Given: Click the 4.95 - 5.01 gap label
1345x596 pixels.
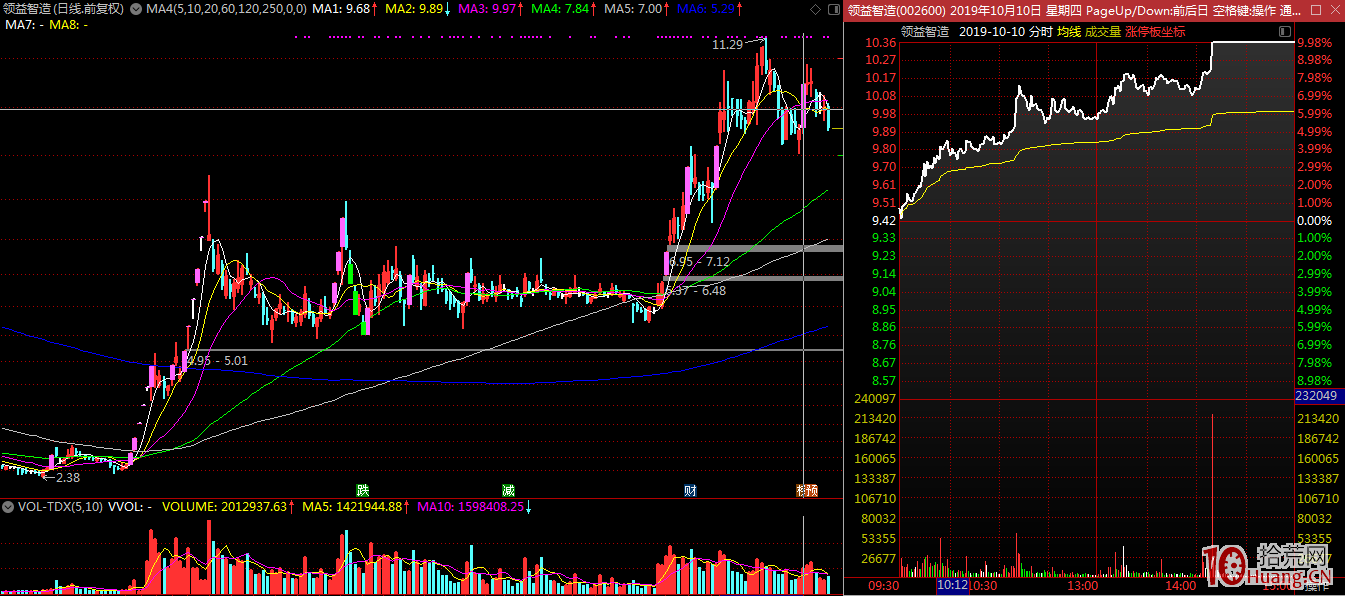Looking at the screenshot, I should pyautogui.click(x=217, y=360).
